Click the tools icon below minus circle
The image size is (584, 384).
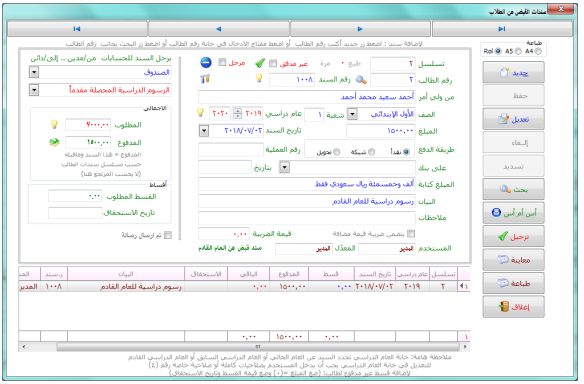[x=205, y=79]
